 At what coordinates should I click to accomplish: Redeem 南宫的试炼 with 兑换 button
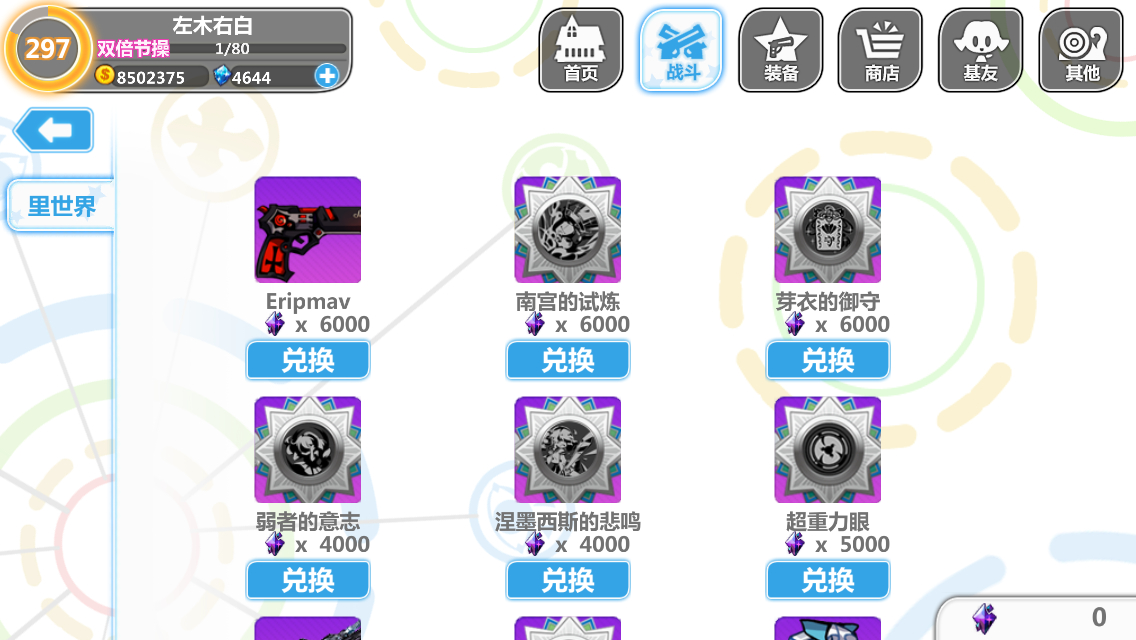point(568,360)
